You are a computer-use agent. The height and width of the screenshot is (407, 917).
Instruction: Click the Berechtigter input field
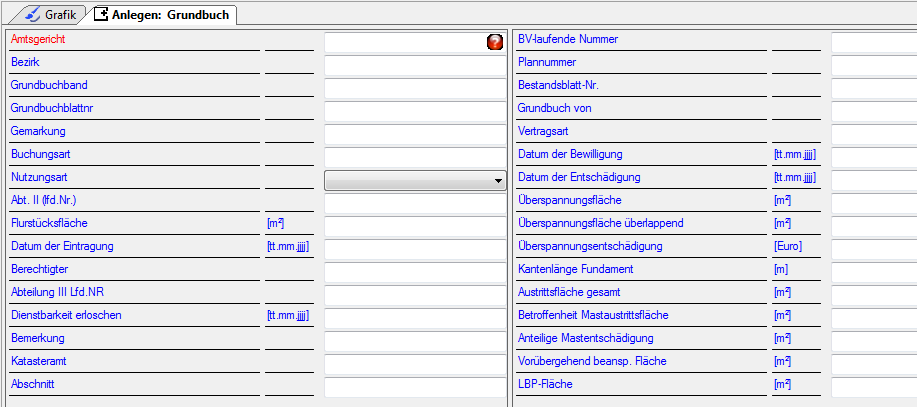415,272
